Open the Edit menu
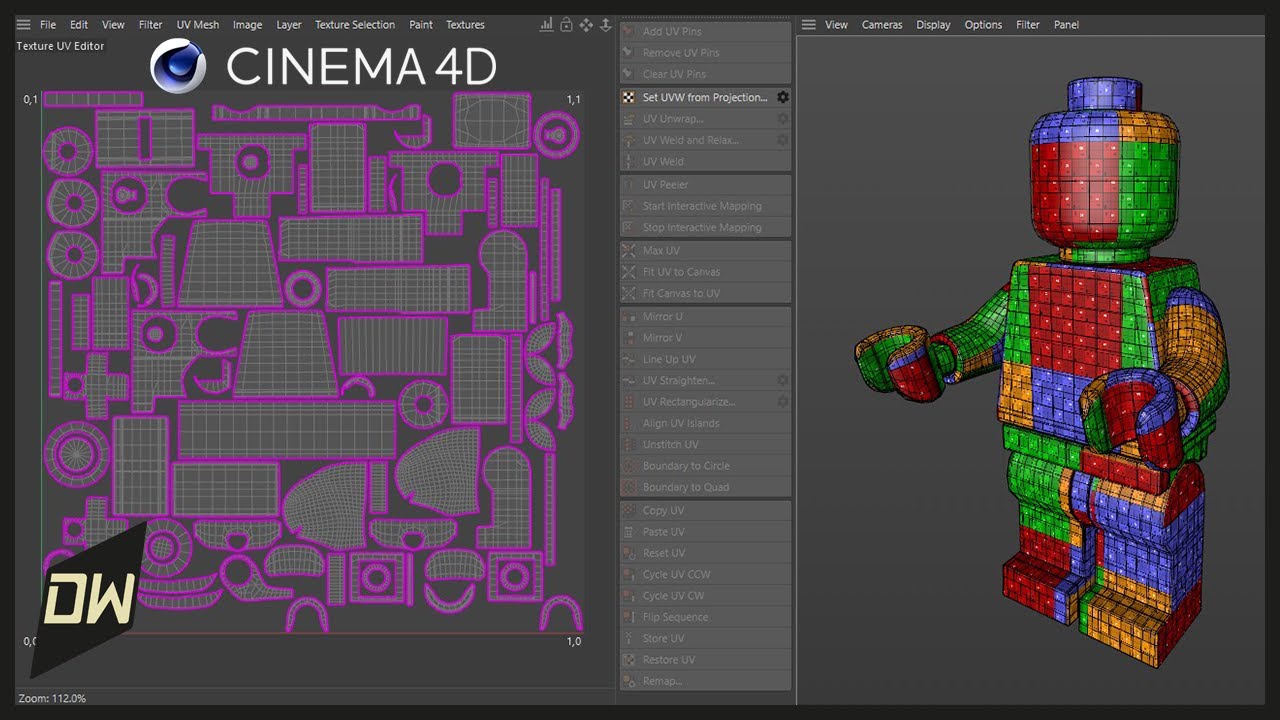The width and height of the screenshot is (1280, 720). tap(79, 25)
